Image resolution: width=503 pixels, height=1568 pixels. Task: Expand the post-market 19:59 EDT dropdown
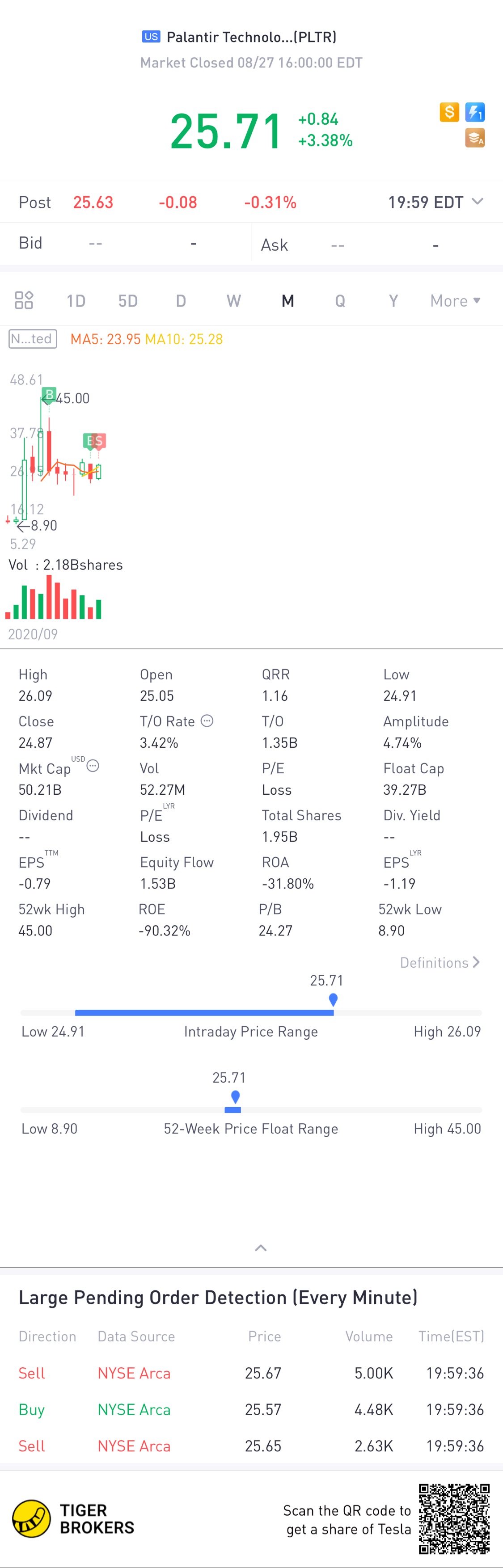(478, 202)
